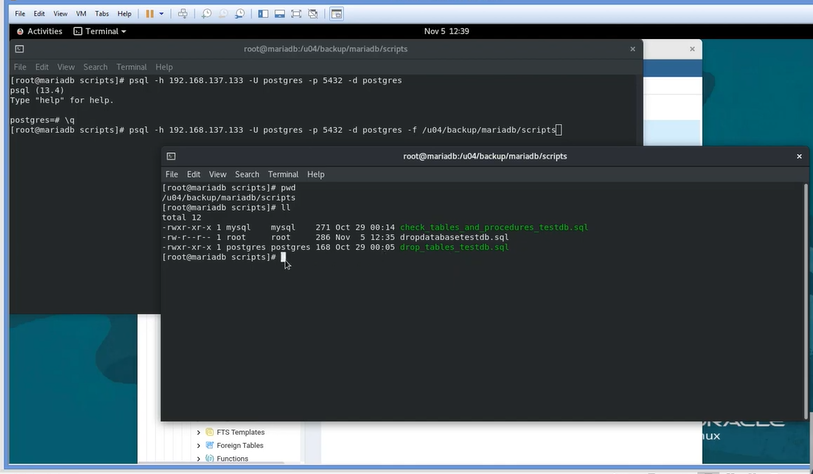The image size is (813, 474).
Task: Click front terminal title bar text
Action: coord(485,156)
